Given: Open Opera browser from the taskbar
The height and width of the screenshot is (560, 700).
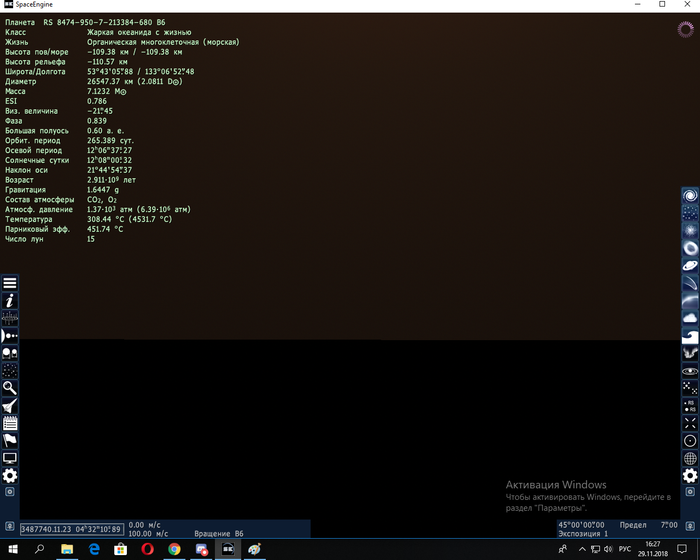Looking at the screenshot, I should point(148,549).
